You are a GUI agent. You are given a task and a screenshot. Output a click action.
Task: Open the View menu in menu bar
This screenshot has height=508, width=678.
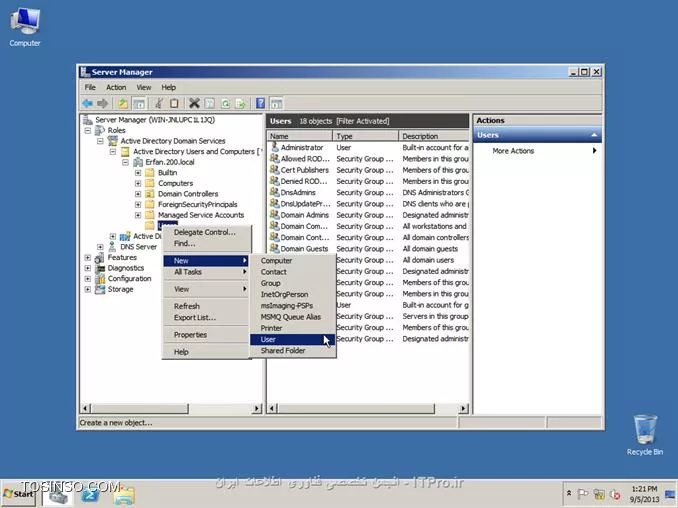click(144, 87)
